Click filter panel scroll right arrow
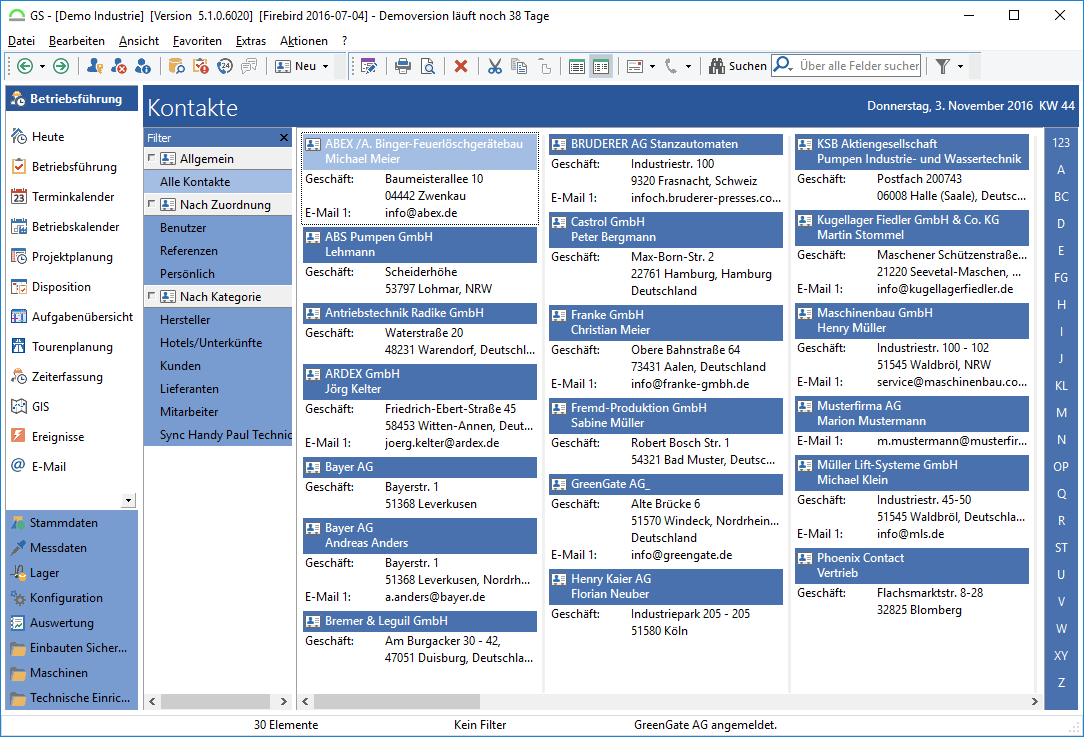Viewport: 1084px width, 737px height. tap(283, 701)
